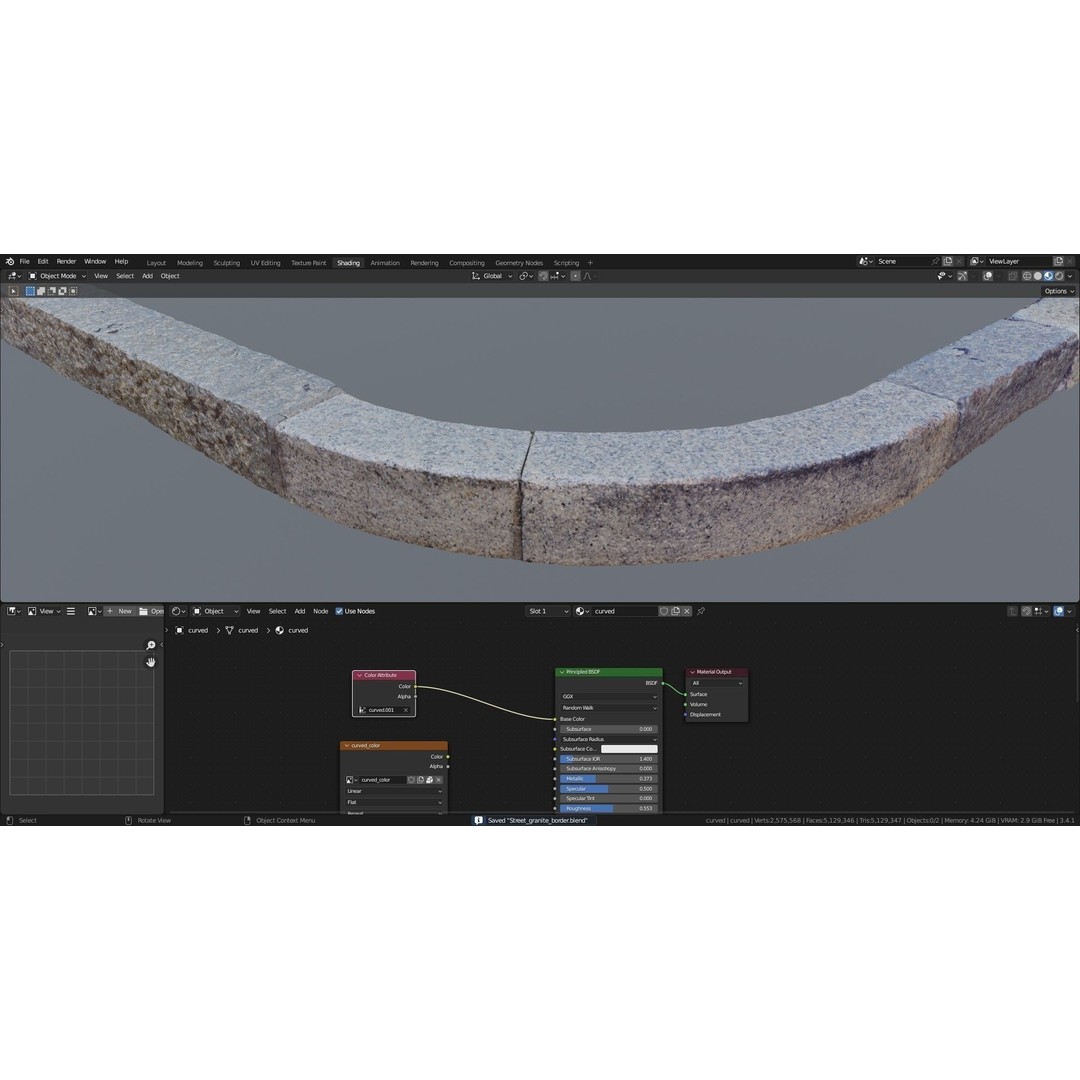
Task: Open the File menu
Action: pyautogui.click(x=25, y=262)
